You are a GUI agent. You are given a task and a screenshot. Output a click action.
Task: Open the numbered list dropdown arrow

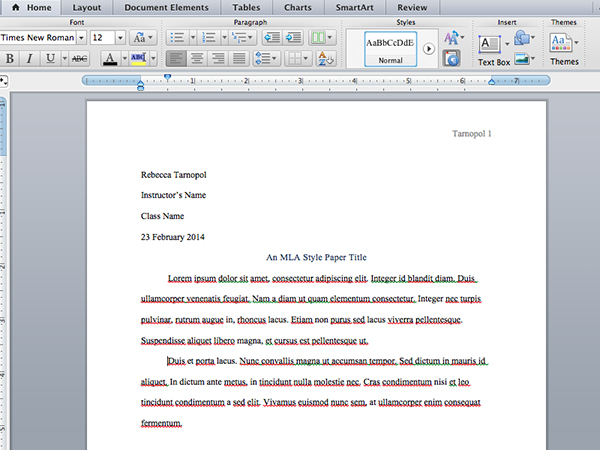point(224,38)
